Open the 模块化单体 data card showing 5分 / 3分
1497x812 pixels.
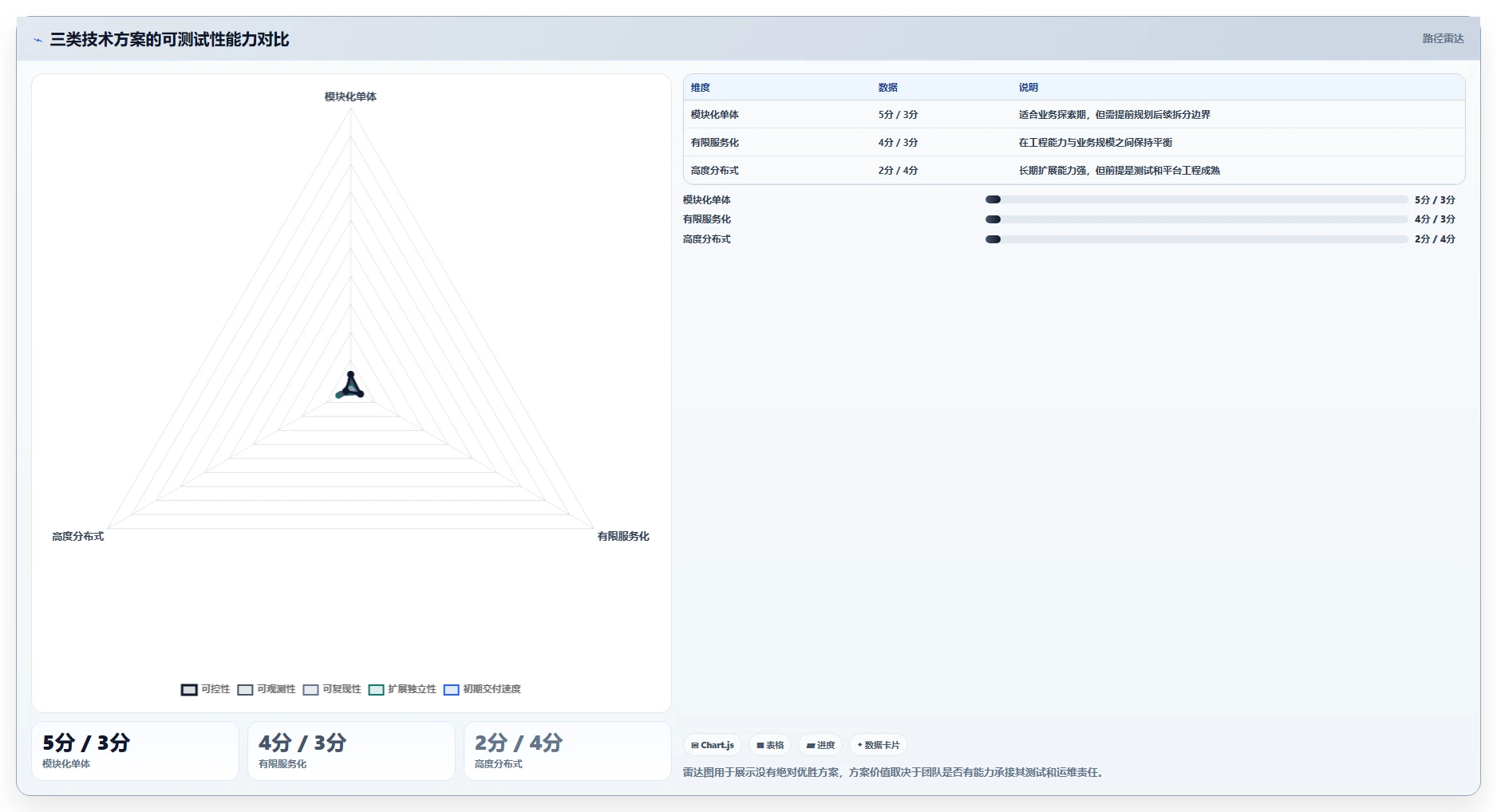(135, 751)
